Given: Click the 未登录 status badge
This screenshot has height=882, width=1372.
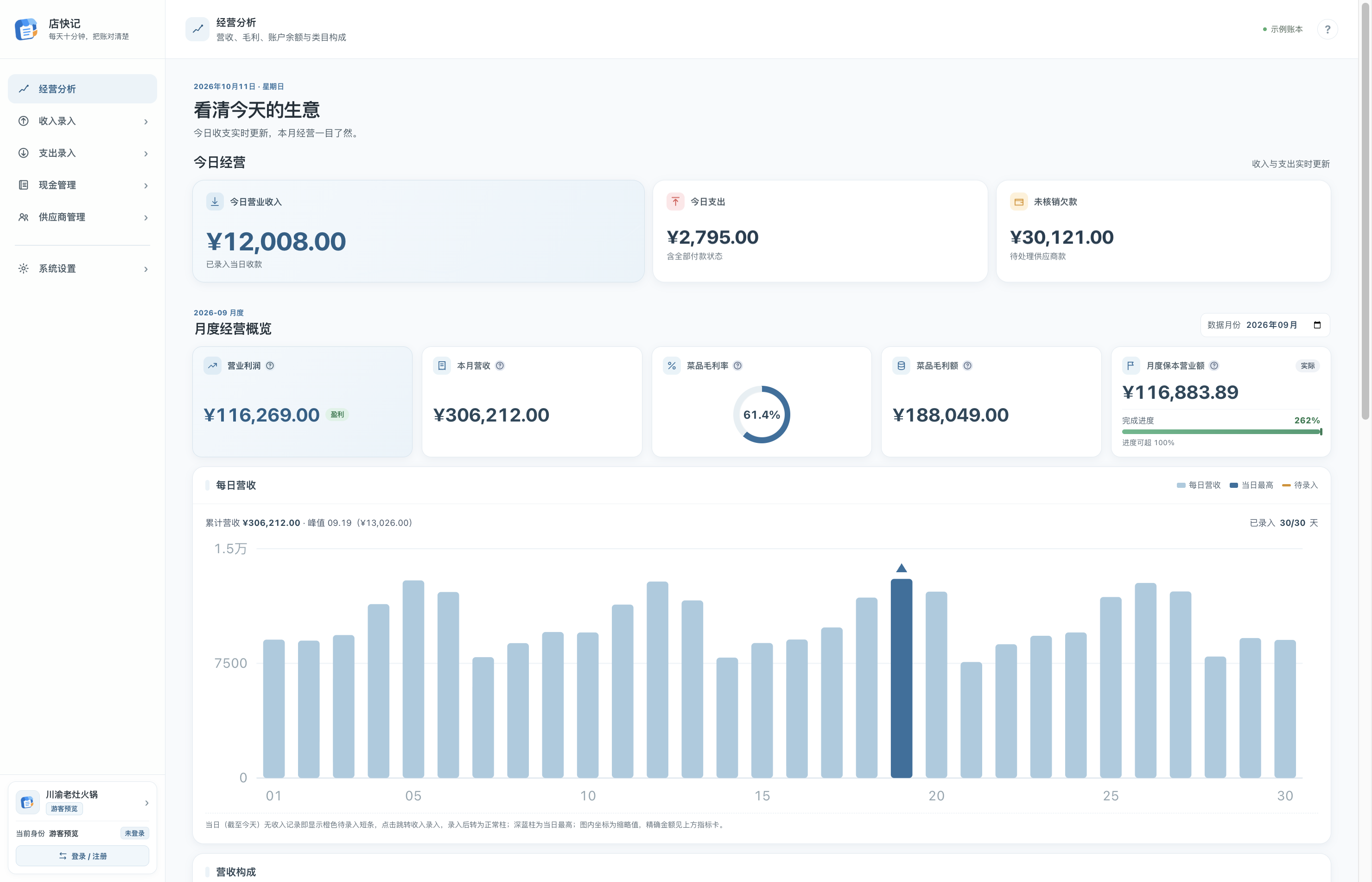Looking at the screenshot, I should pyautogui.click(x=134, y=833).
